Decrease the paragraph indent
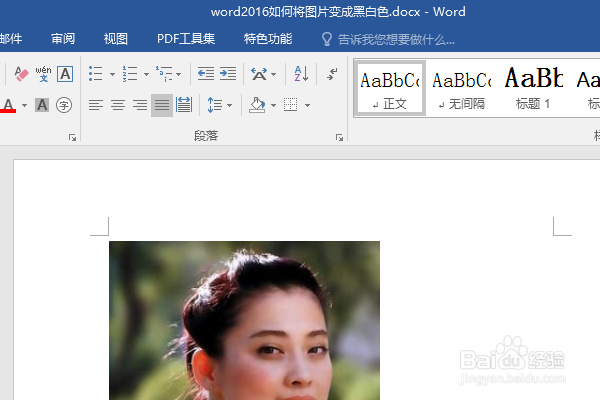Image resolution: width=600 pixels, height=400 pixels. pos(206,73)
